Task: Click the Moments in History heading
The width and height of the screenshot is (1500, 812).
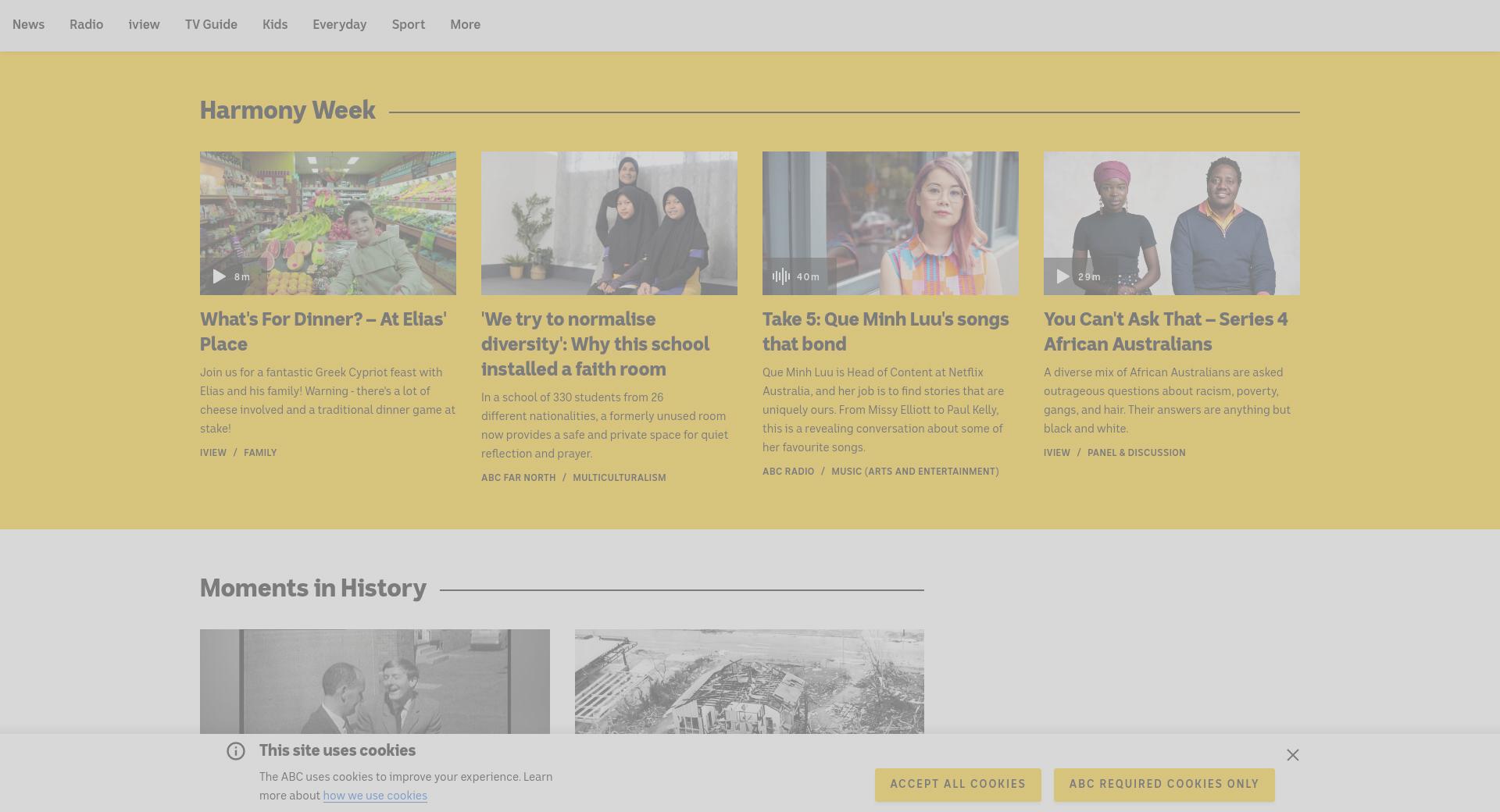Action: 313,588
